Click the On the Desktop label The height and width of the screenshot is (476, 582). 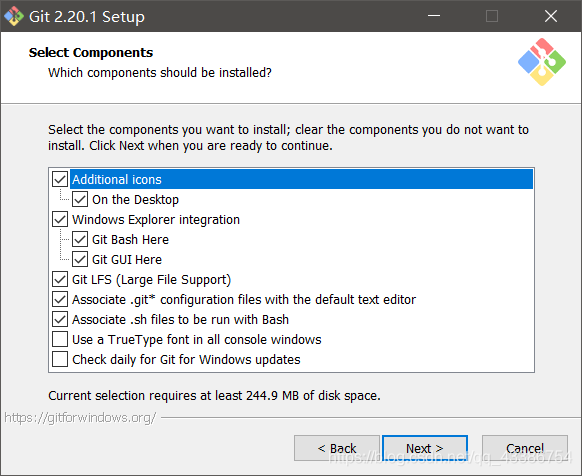click(135, 200)
